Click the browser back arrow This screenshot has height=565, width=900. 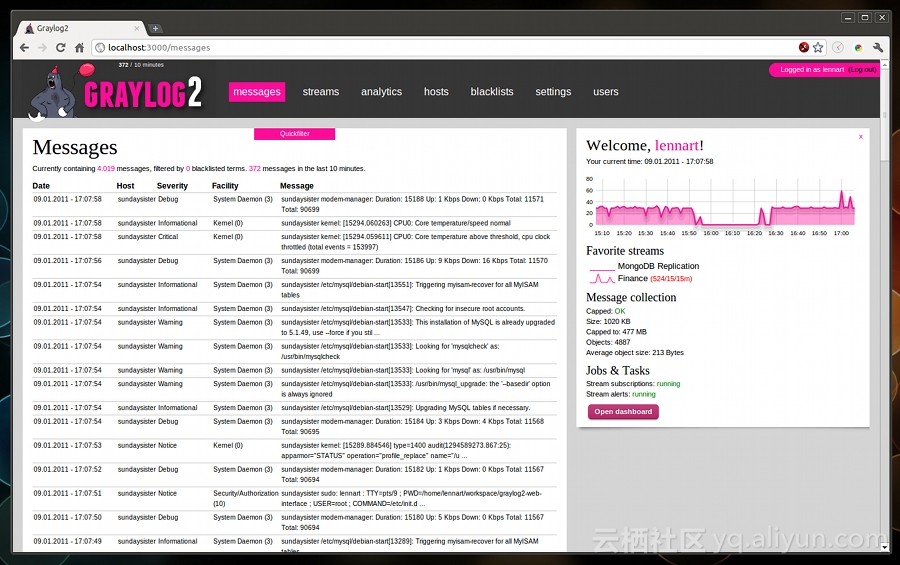[25, 47]
